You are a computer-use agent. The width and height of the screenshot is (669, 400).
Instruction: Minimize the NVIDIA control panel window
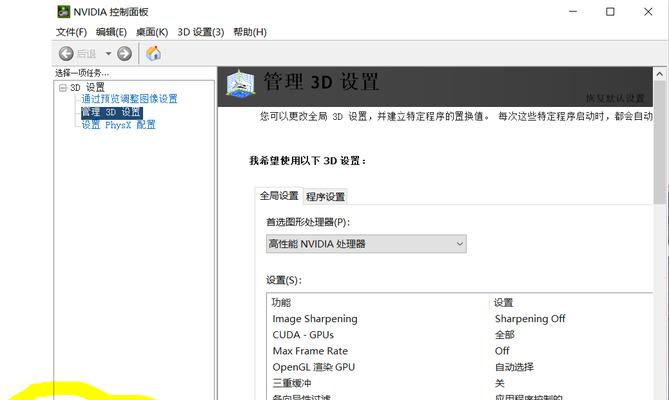coord(573,12)
